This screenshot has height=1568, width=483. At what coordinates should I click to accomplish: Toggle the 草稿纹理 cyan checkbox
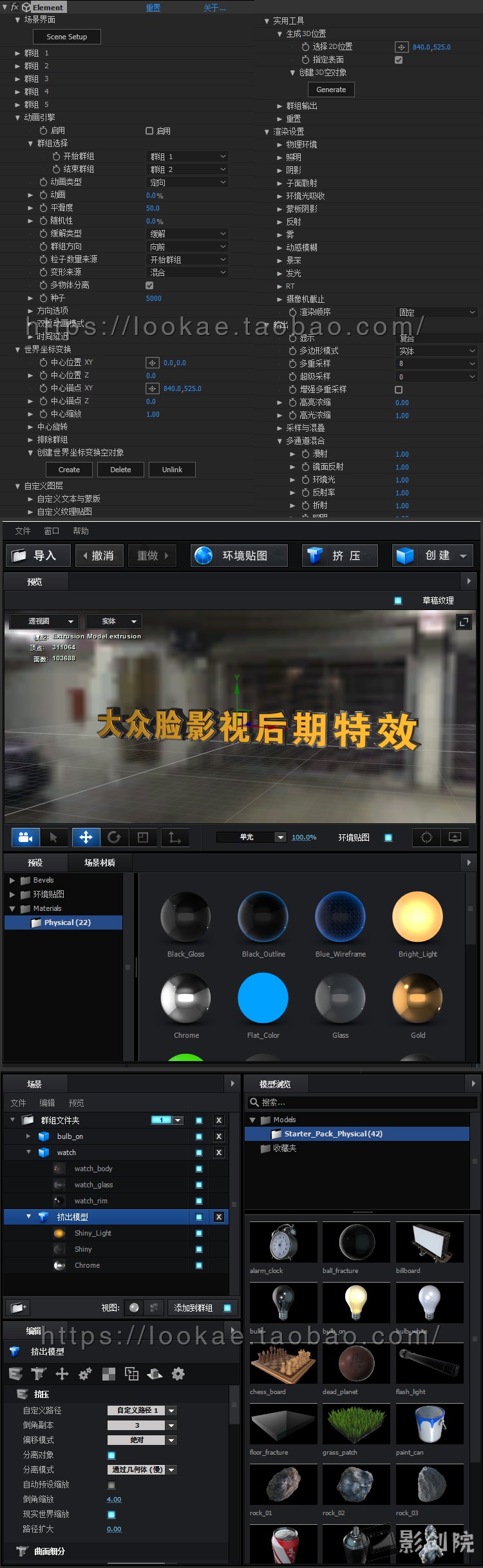pos(398,600)
